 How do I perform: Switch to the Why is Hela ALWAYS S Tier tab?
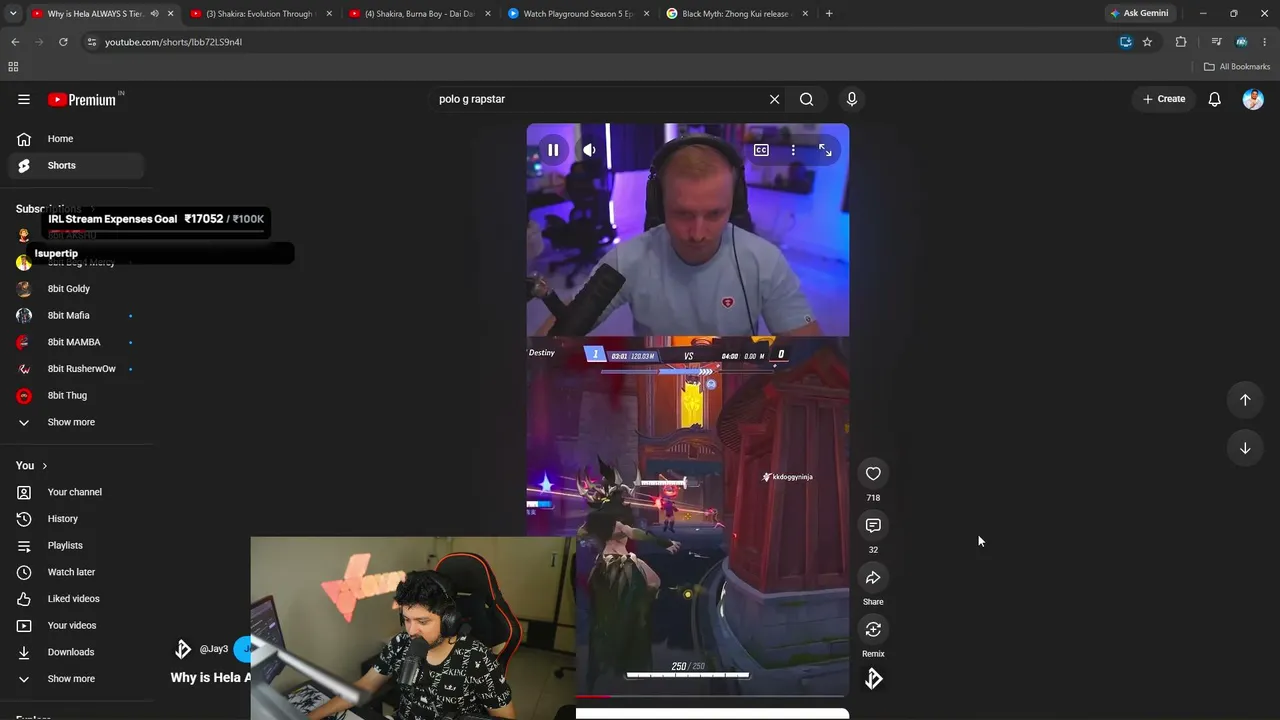coord(96,14)
